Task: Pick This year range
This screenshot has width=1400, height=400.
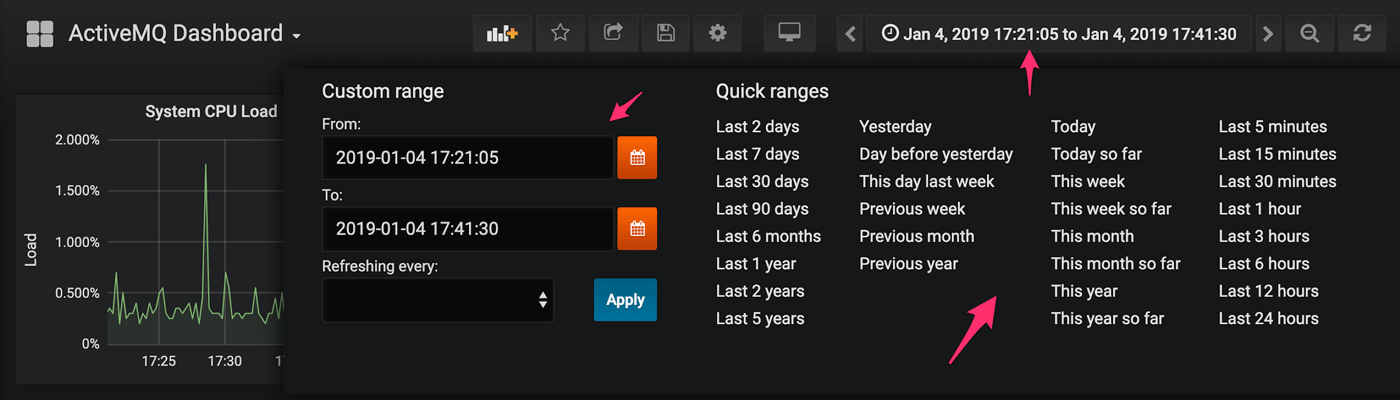Action: click(1084, 291)
